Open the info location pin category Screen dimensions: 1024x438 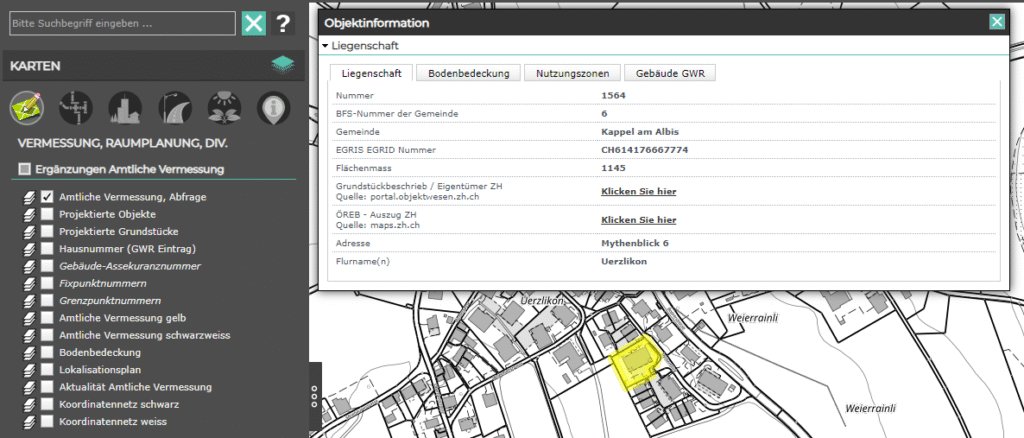[x=270, y=107]
